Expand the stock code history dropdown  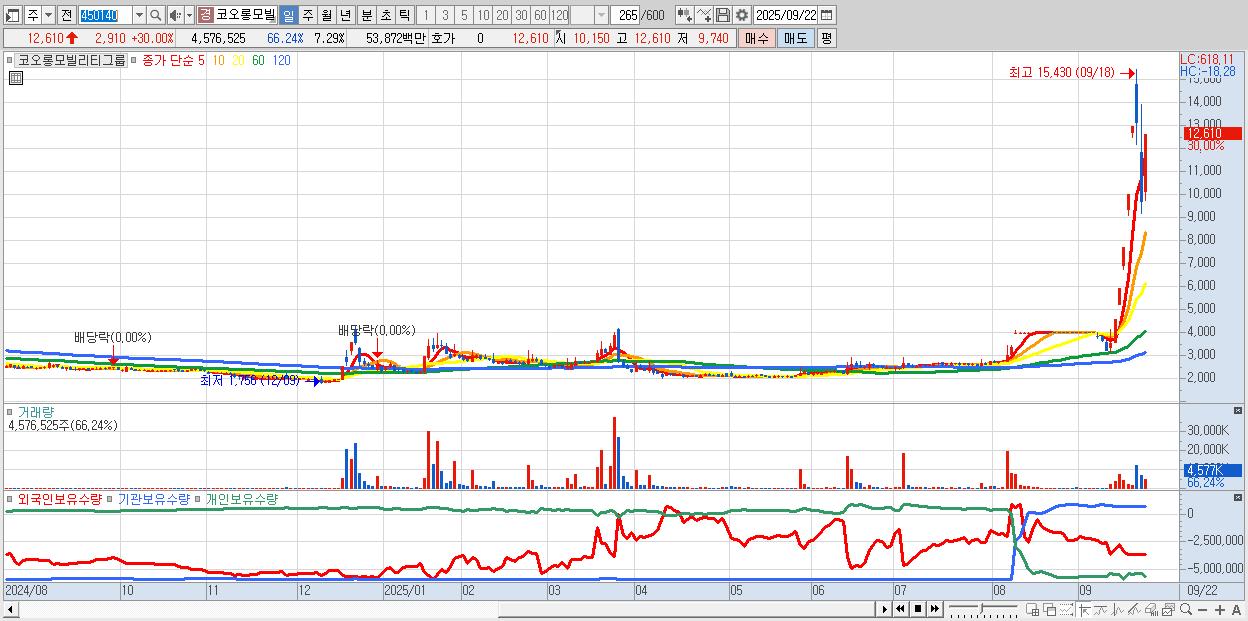click(x=139, y=15)
